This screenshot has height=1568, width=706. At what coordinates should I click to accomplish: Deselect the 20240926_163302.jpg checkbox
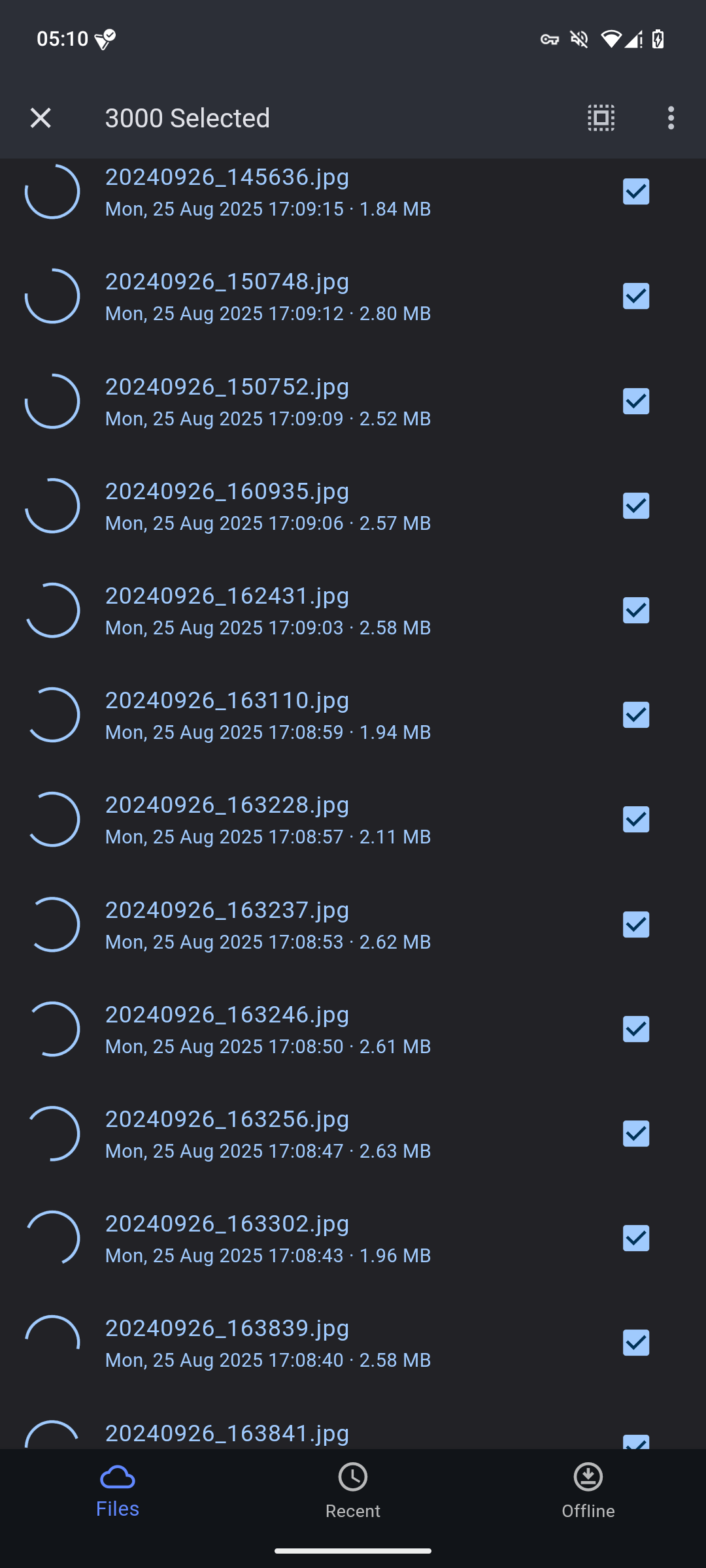point(635,1238)
